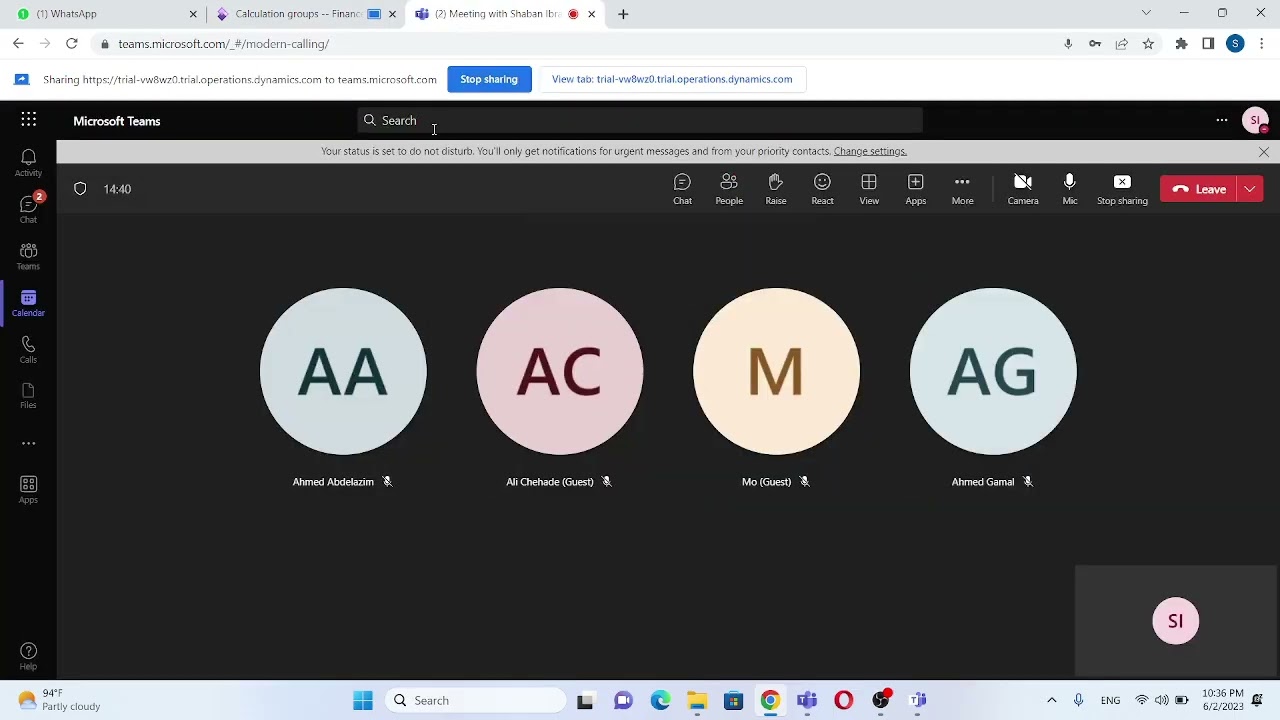Mute the Mic in meeting
This screenshot has width=1280, height=720.
coord(1070,189)
